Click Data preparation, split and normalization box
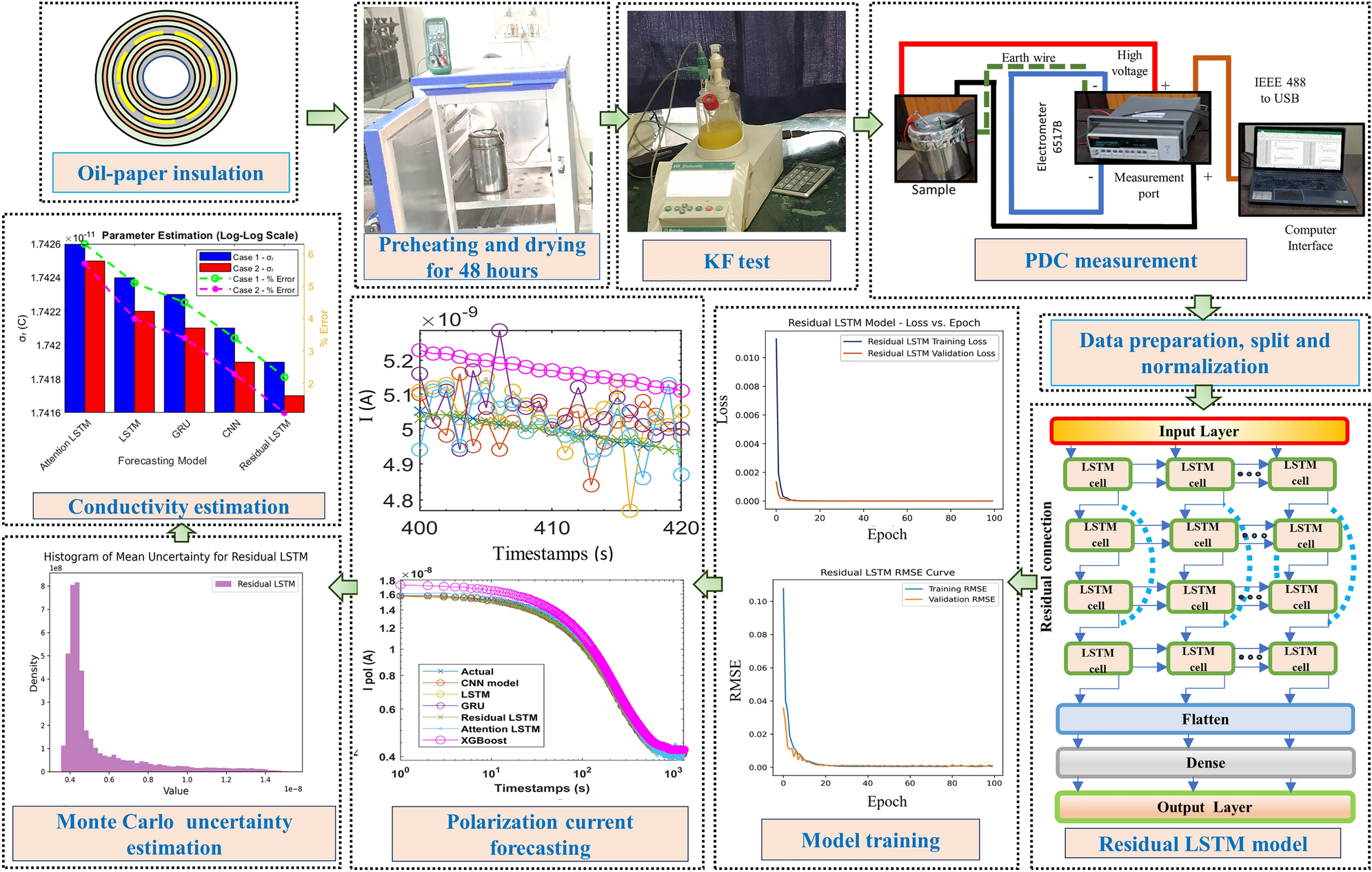 coord(1204,353)
